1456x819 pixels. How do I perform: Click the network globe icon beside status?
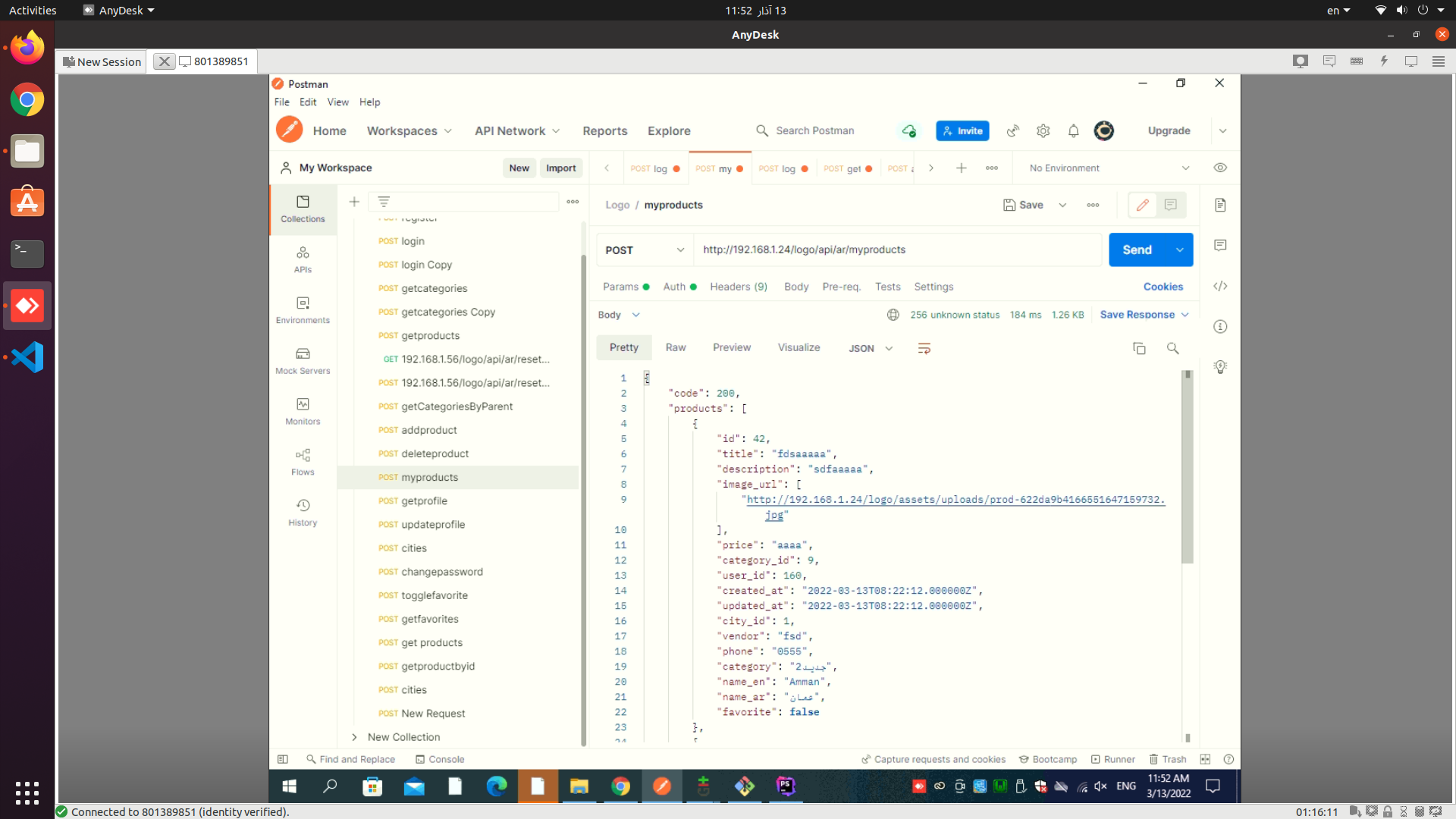[893, 315]
